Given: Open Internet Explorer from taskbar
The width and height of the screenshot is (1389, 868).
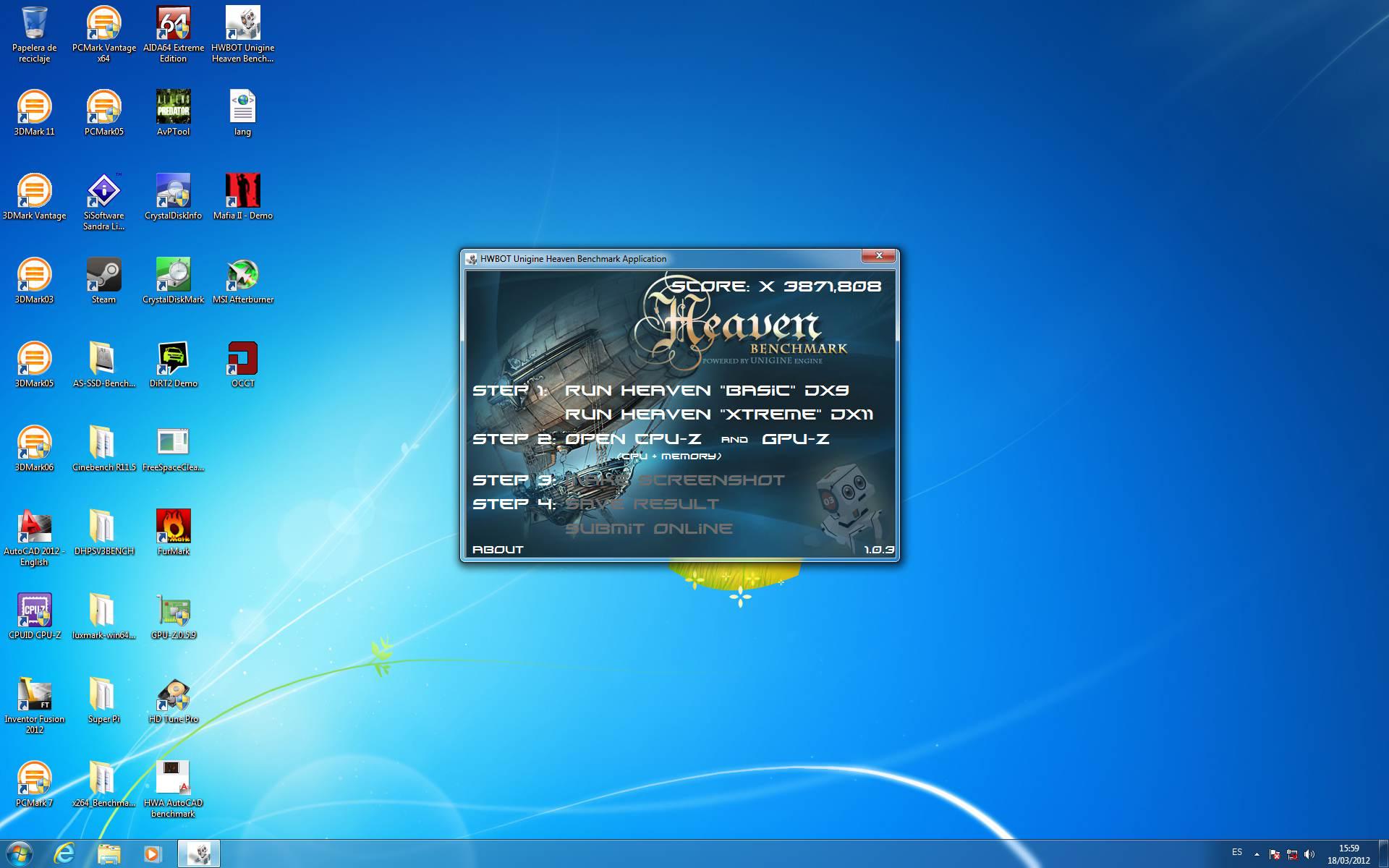Looking at the screenshot, I should click(x=64, y=854).
